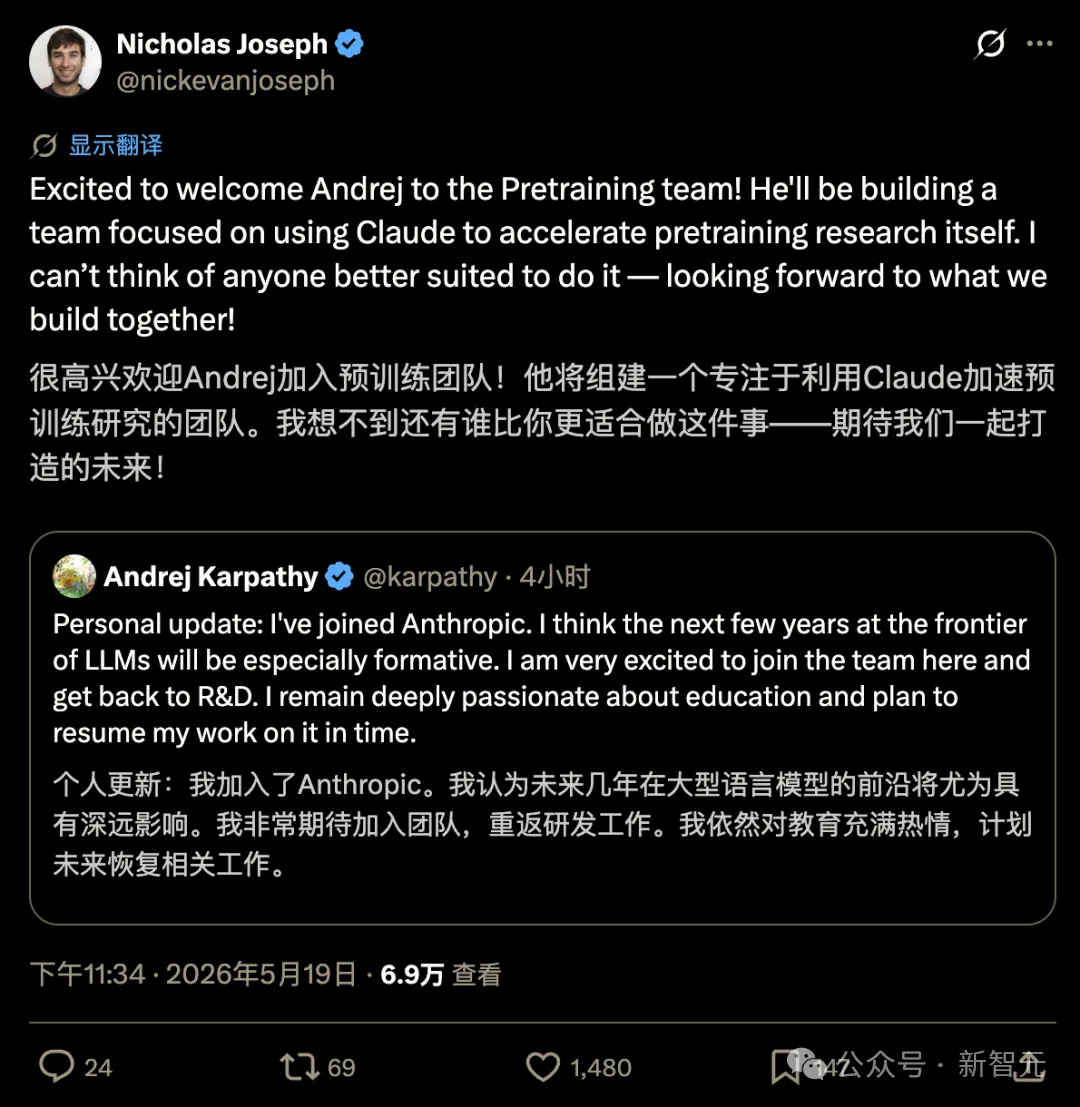This screenshot has width=1080, height=1107.
Task: Open the 6.9万 查看 view count
Action: point(440,974)
